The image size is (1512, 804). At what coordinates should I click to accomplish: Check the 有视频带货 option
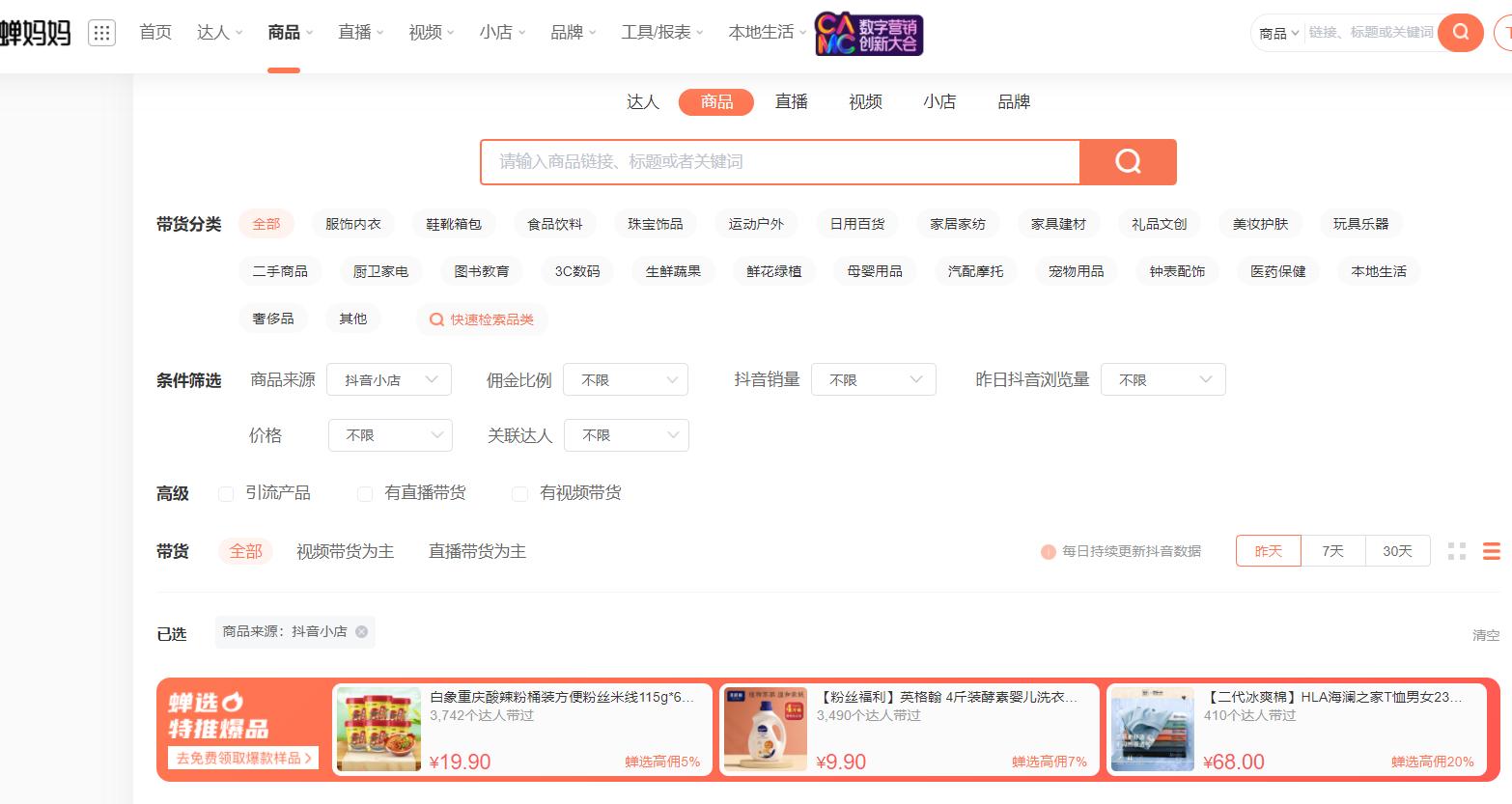[x=519, y=493]
